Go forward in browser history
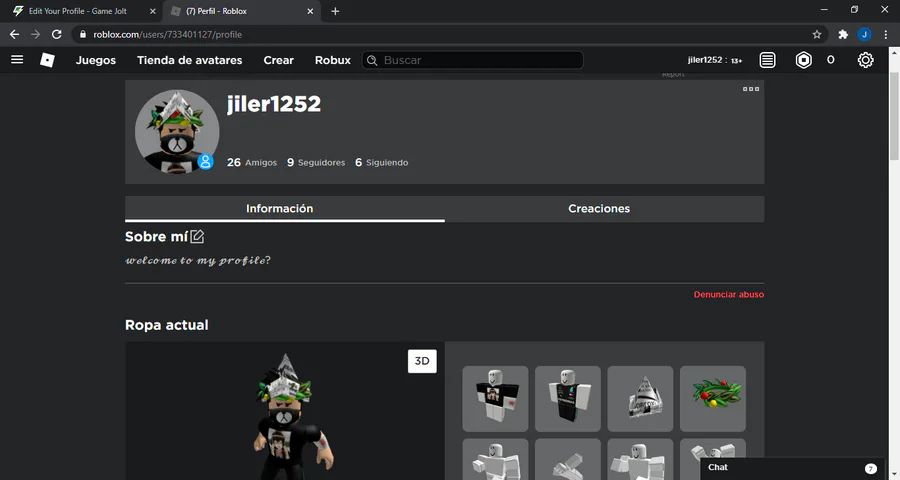 [36, 34]
